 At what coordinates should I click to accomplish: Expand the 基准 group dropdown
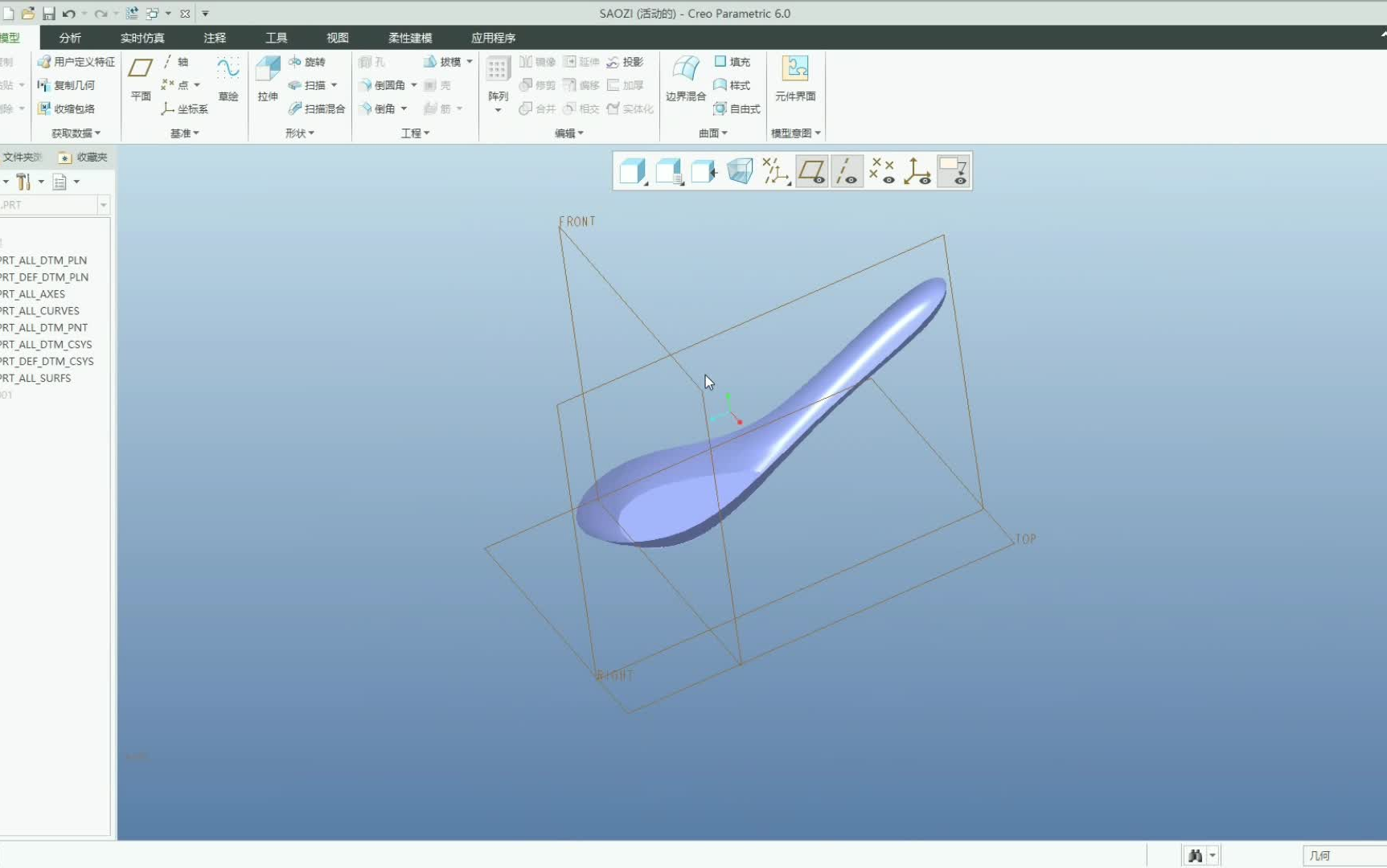tap(196, 133)
